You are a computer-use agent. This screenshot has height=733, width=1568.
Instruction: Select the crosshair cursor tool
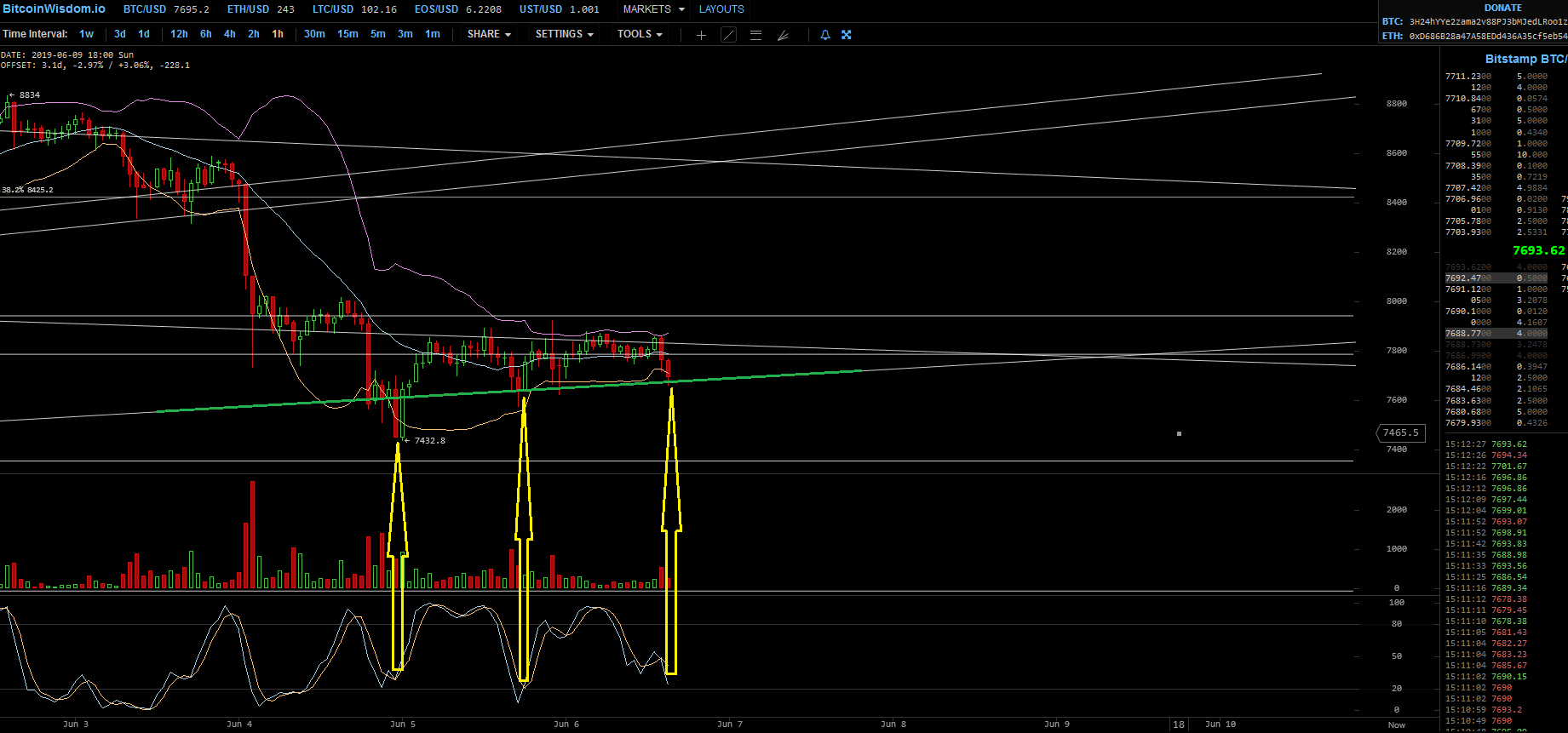[701, 35]
